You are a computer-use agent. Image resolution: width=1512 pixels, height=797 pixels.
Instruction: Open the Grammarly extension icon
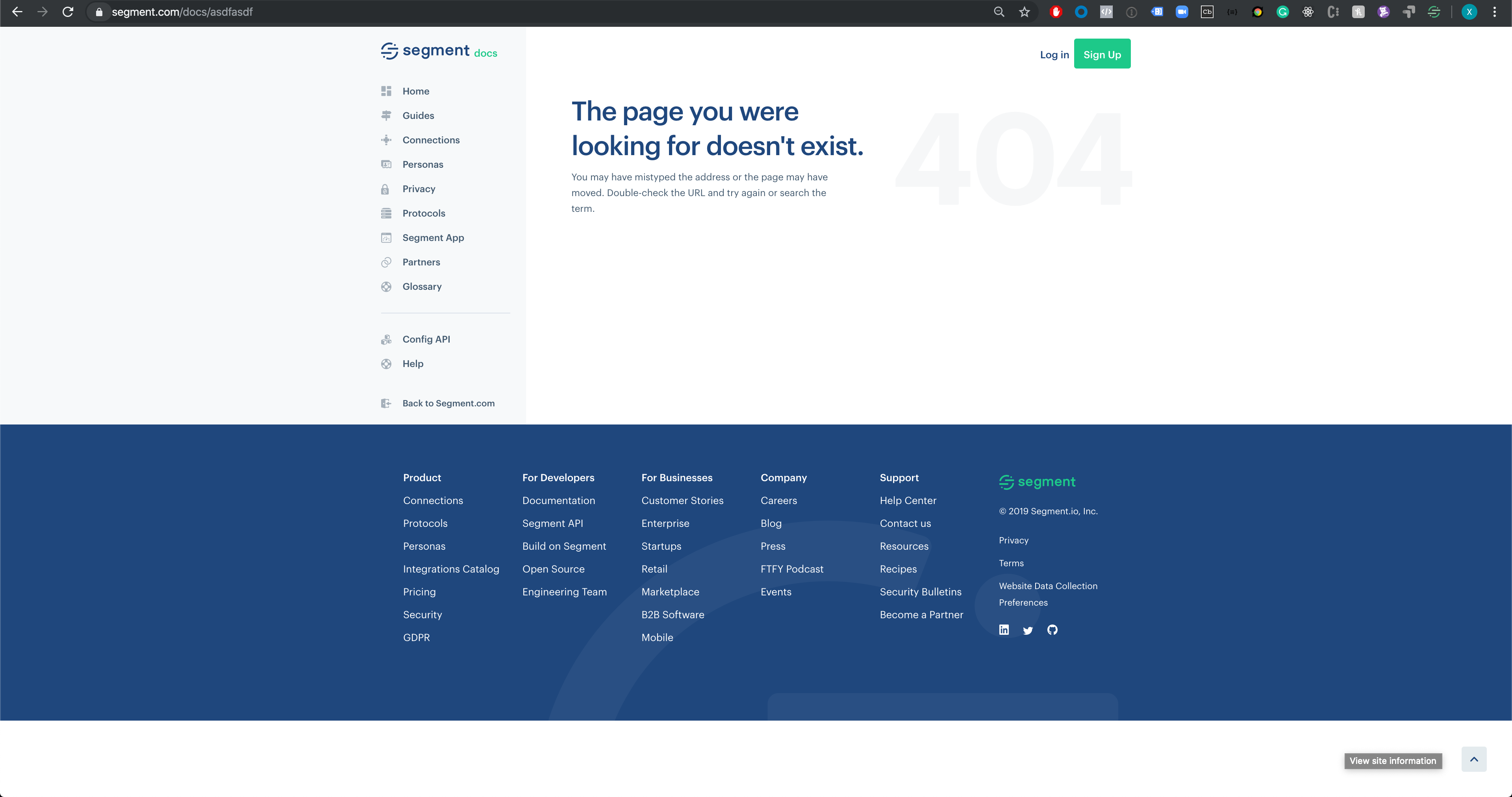(x=1282, y=12)
